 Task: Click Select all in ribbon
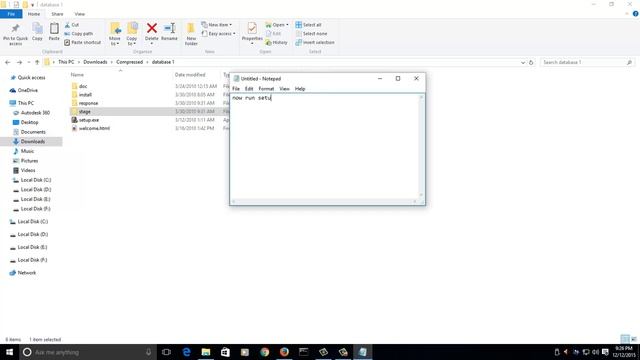coord(309,25)
